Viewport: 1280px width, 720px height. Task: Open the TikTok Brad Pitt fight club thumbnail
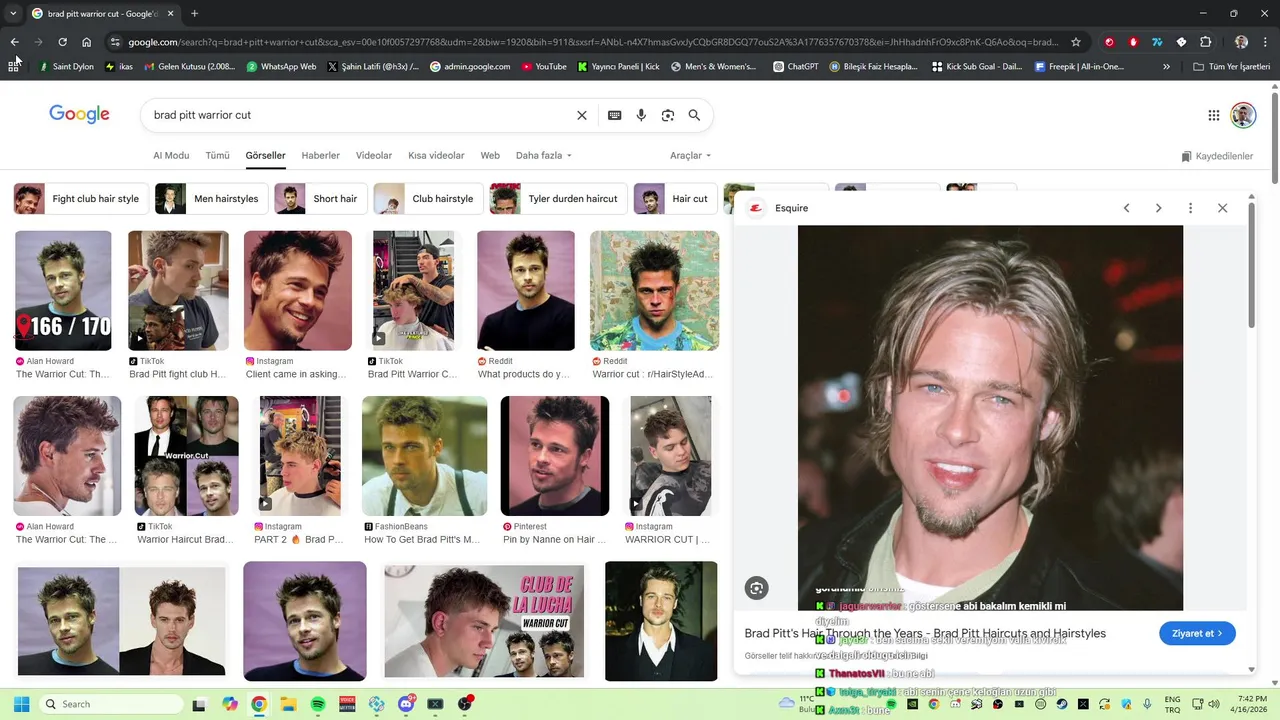178,291
